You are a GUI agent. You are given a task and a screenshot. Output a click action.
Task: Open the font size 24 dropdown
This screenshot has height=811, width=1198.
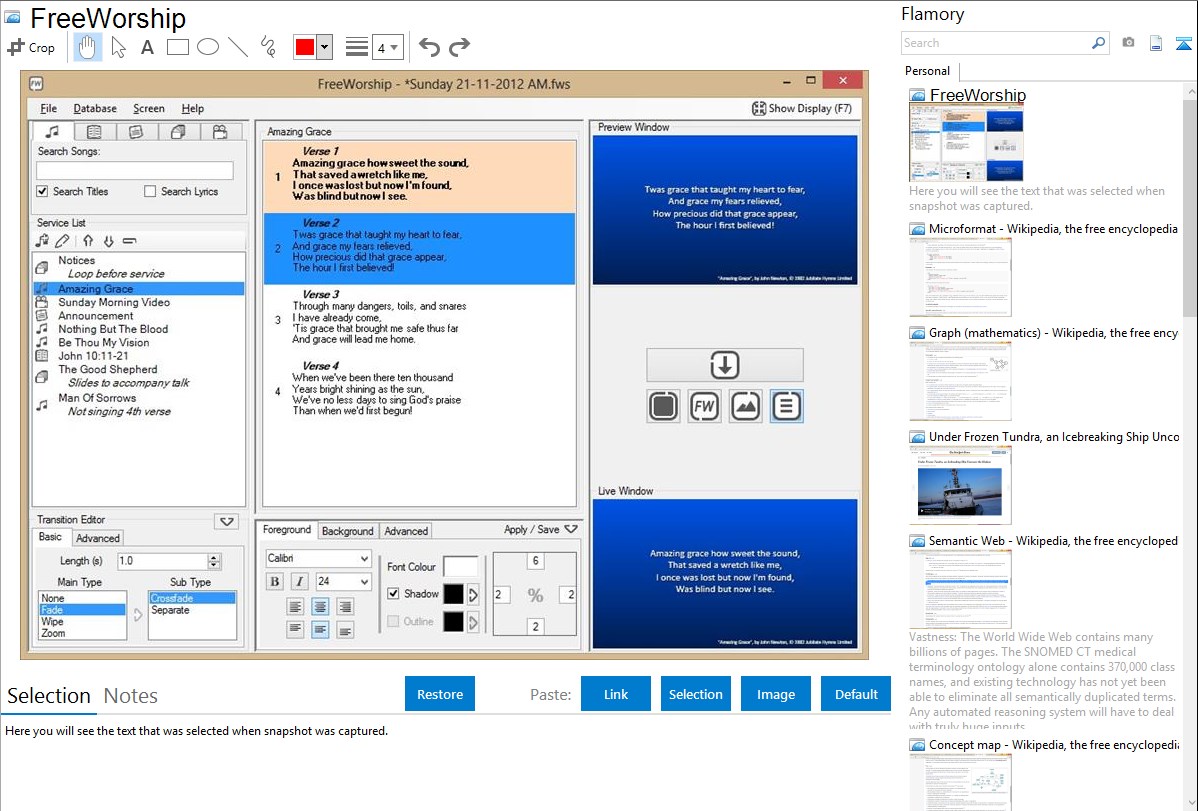[343, 582]
